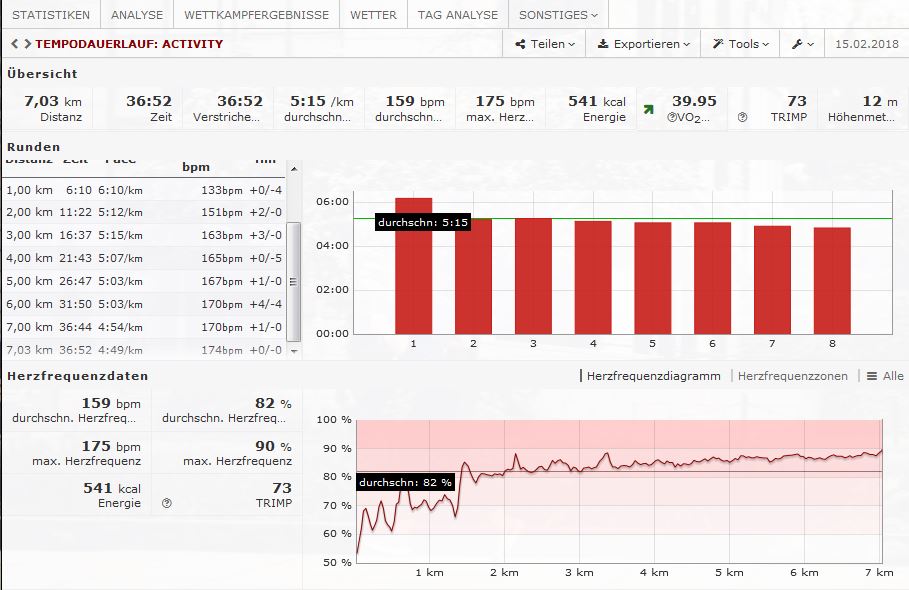Show Alle heart rate chart options
This screenshot has width=909, height=590.
coord(884,376)
